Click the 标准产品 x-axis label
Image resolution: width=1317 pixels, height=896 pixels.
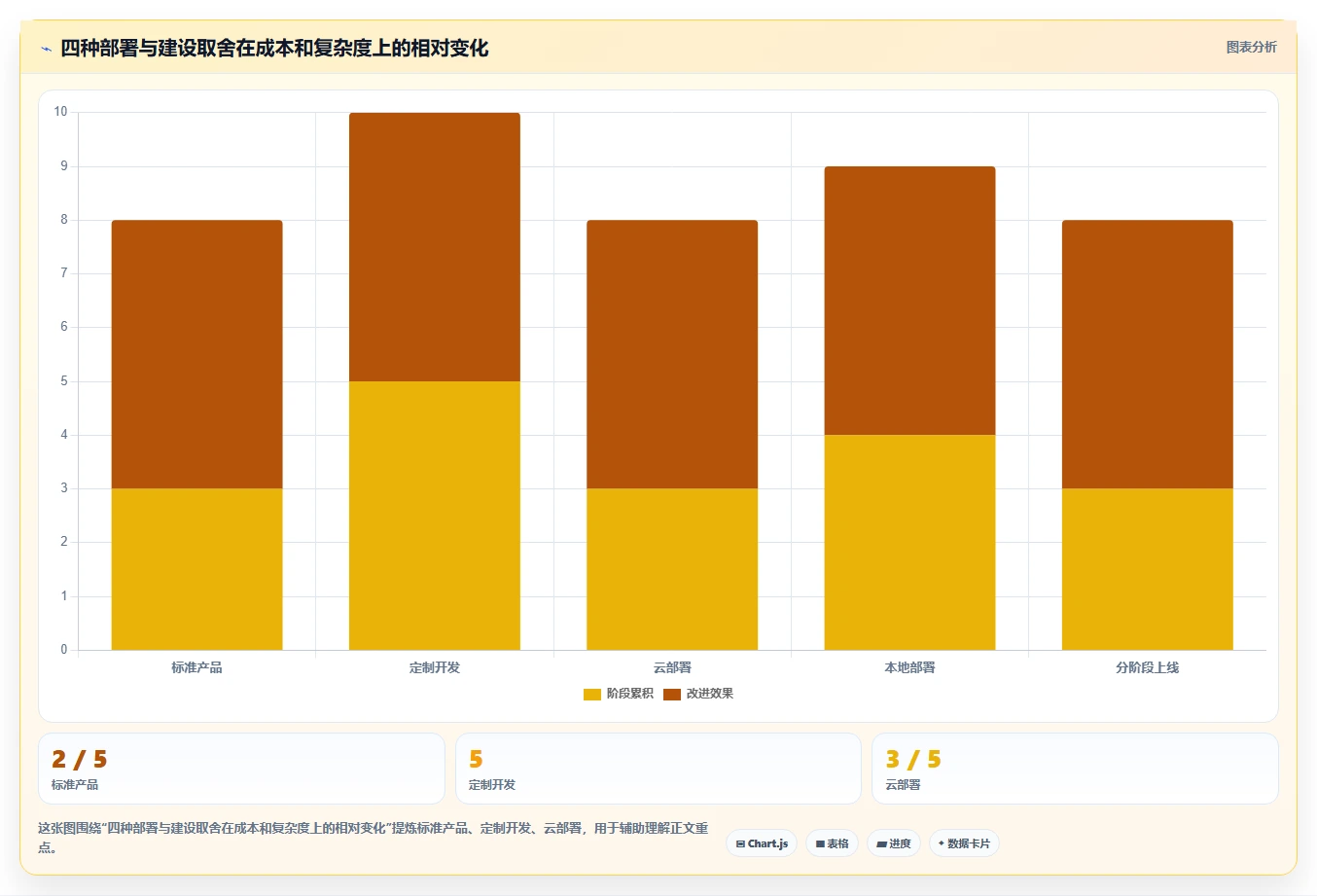coord(197,667)
